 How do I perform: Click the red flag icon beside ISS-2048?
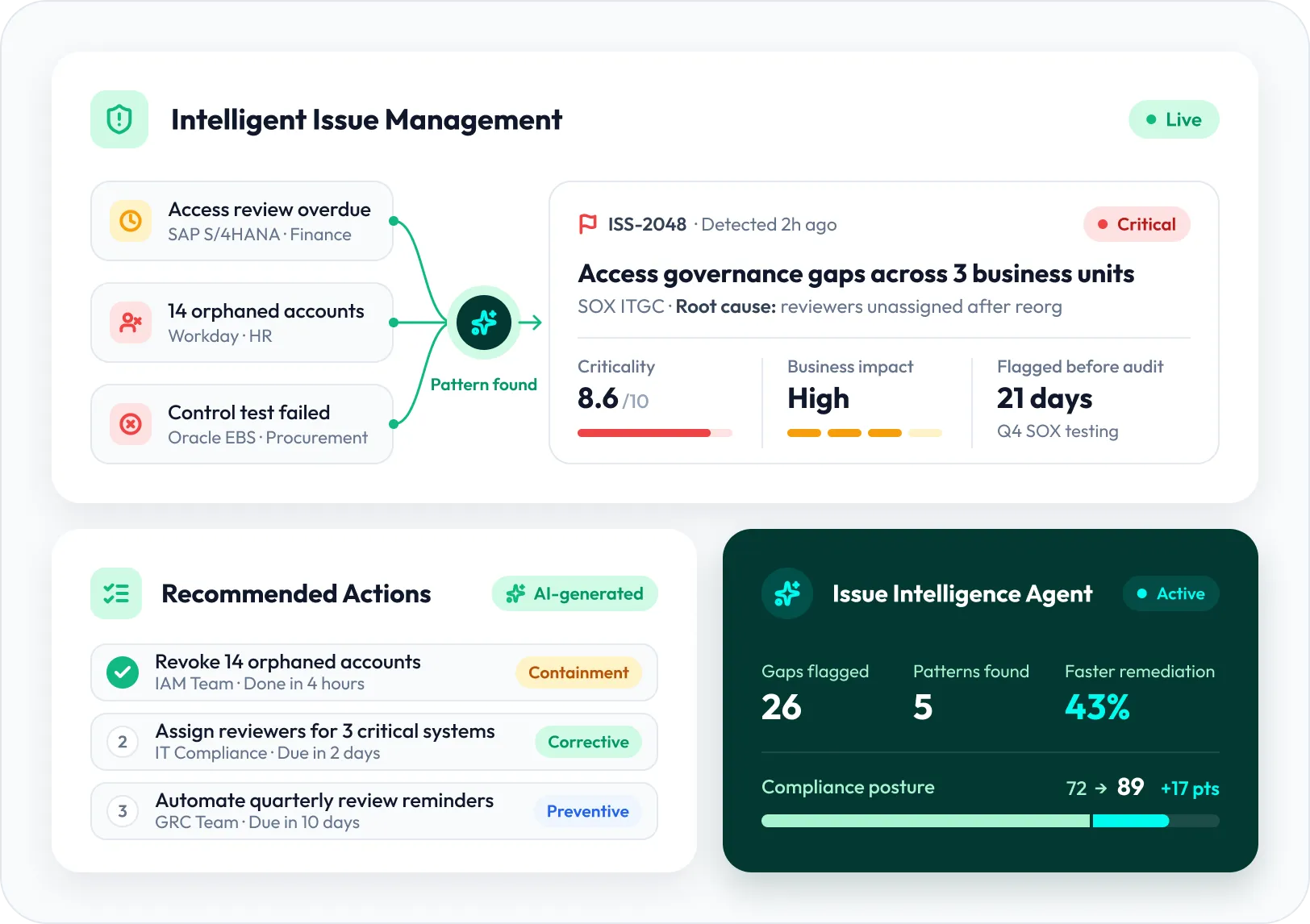(588, 224)
